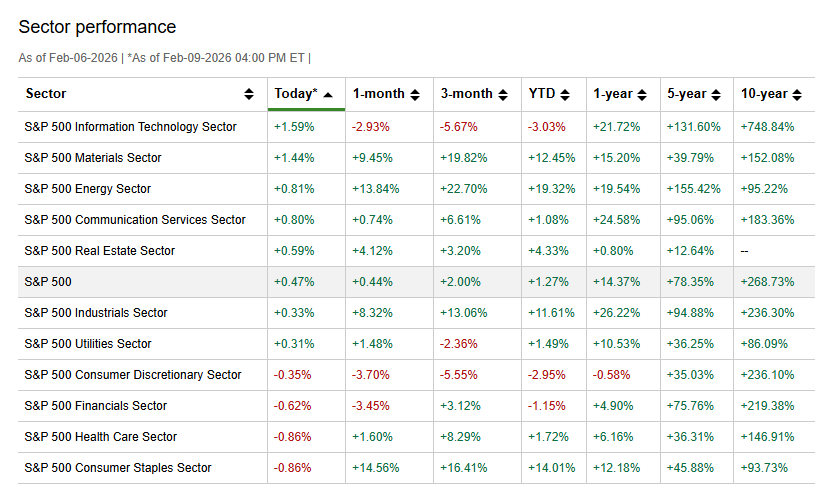
Task: Open S&P 500 Consumer Discretionary Sector
Action: click(133, 375)
